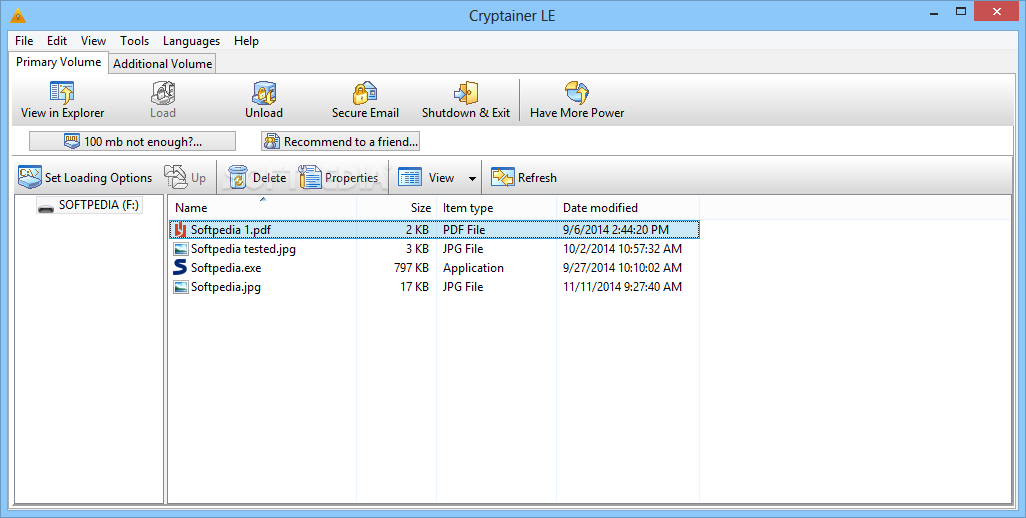Click the Softpedia 1.pdf file icon
Viewport: 1026px width, 518px height.
point(180,230)
